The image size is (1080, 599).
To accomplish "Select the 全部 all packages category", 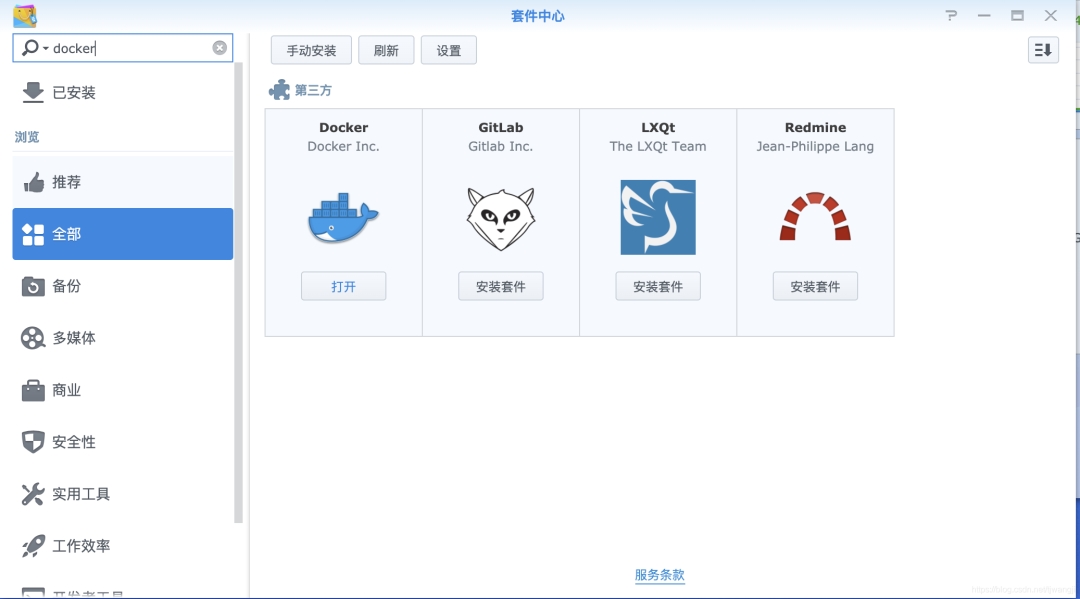I will (x=123, y=233).
